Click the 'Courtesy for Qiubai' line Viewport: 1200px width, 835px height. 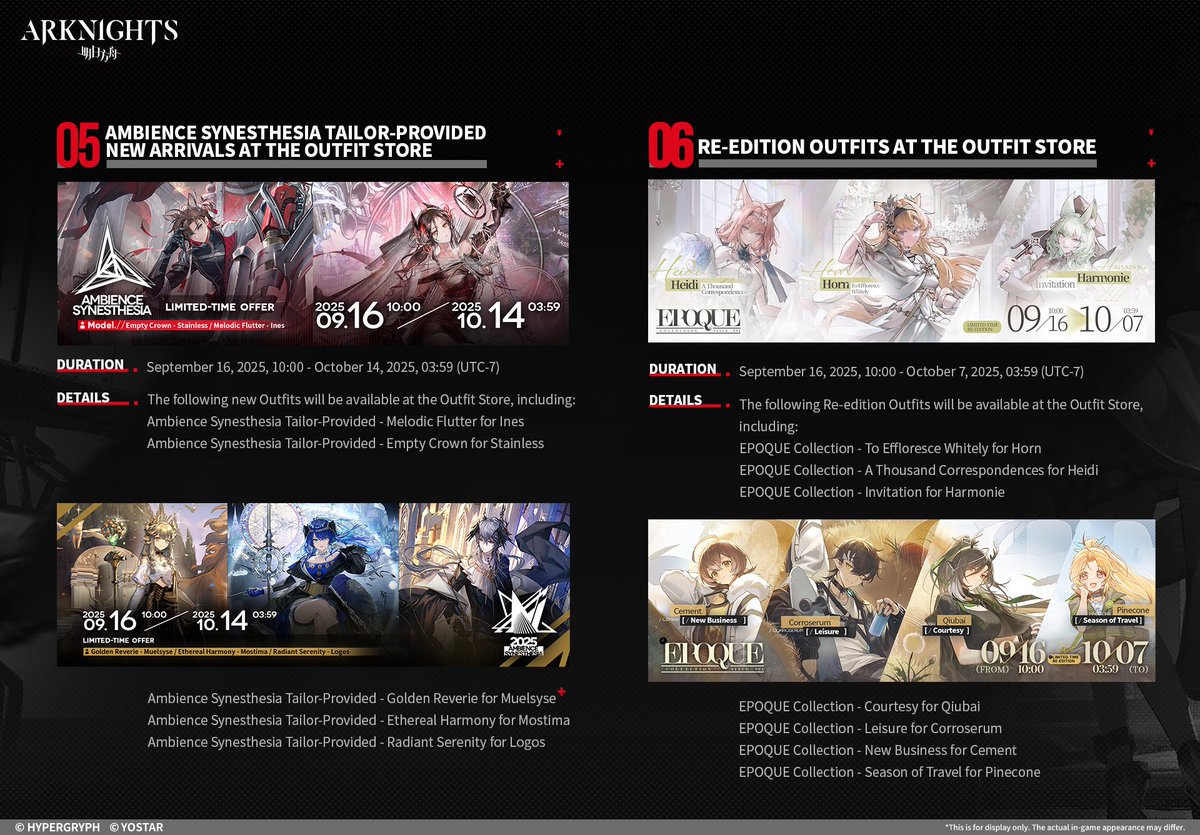[x=860, y=706]
